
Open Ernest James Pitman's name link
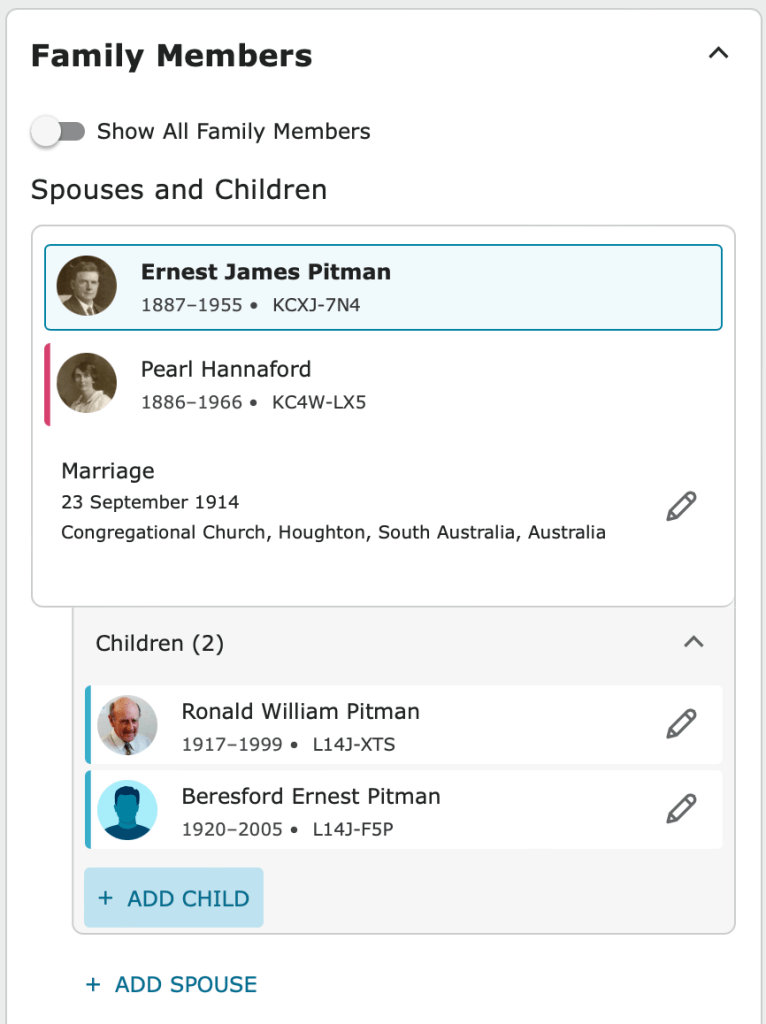(x=265, y=272)
